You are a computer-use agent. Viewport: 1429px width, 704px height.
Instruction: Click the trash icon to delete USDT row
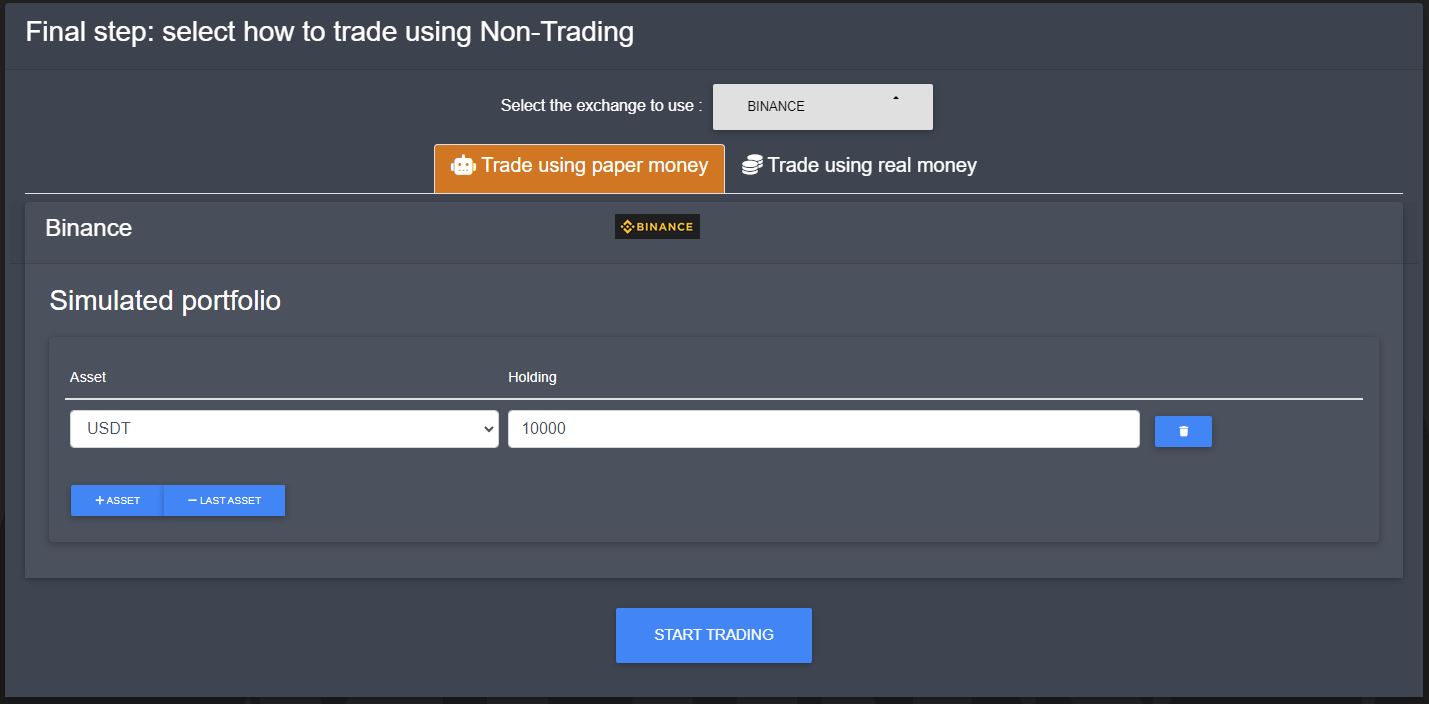coord(1183,431)
